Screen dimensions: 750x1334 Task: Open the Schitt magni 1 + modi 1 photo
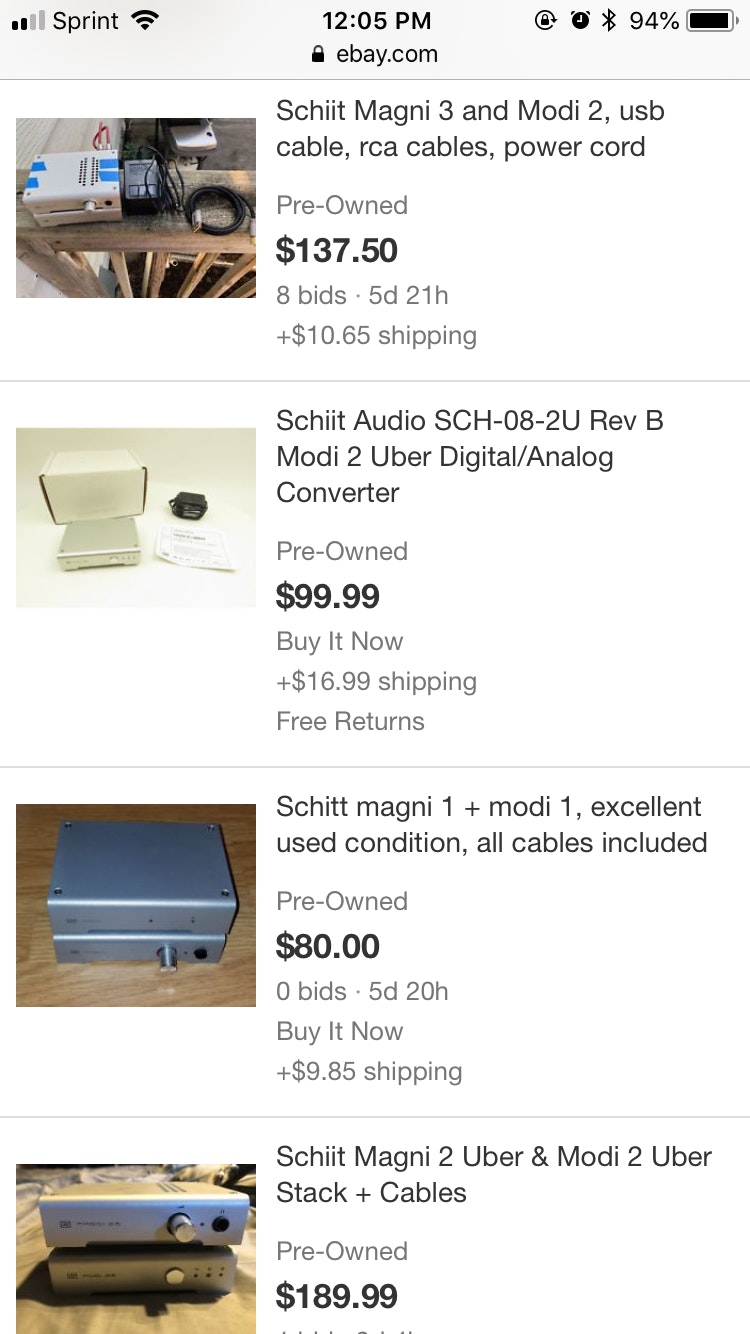pos(136,905)
